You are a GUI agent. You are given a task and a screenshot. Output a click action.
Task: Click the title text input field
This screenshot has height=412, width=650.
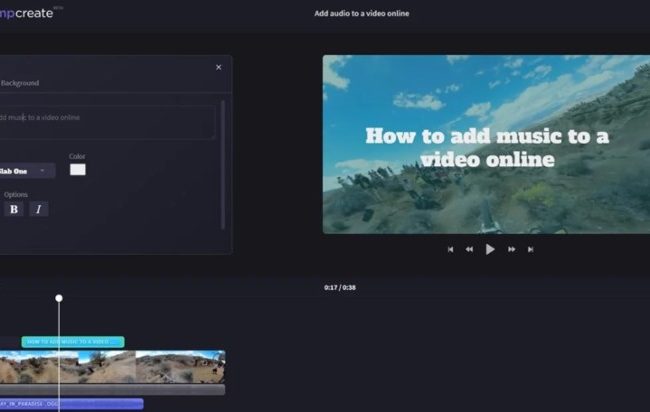[x=107, y=123]
